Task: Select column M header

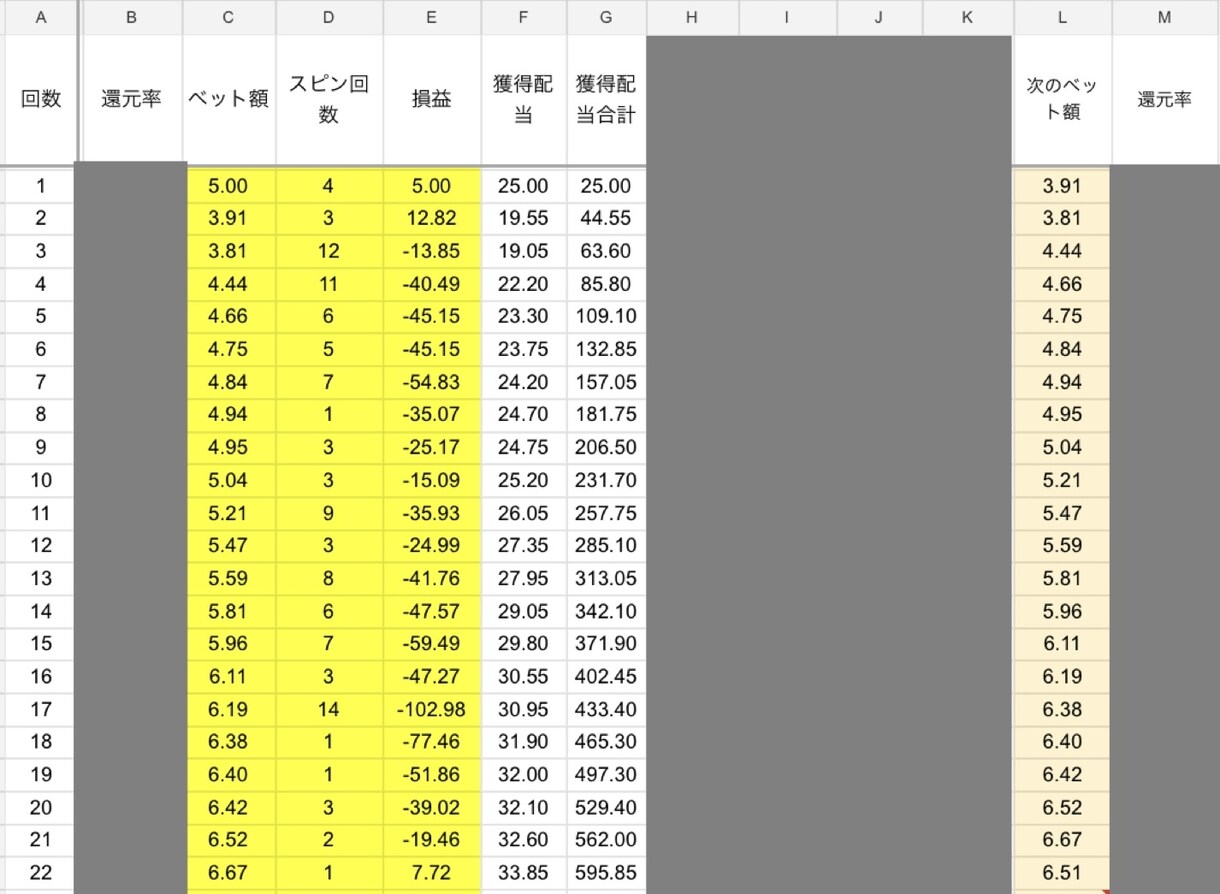Action: point(1165,17)
